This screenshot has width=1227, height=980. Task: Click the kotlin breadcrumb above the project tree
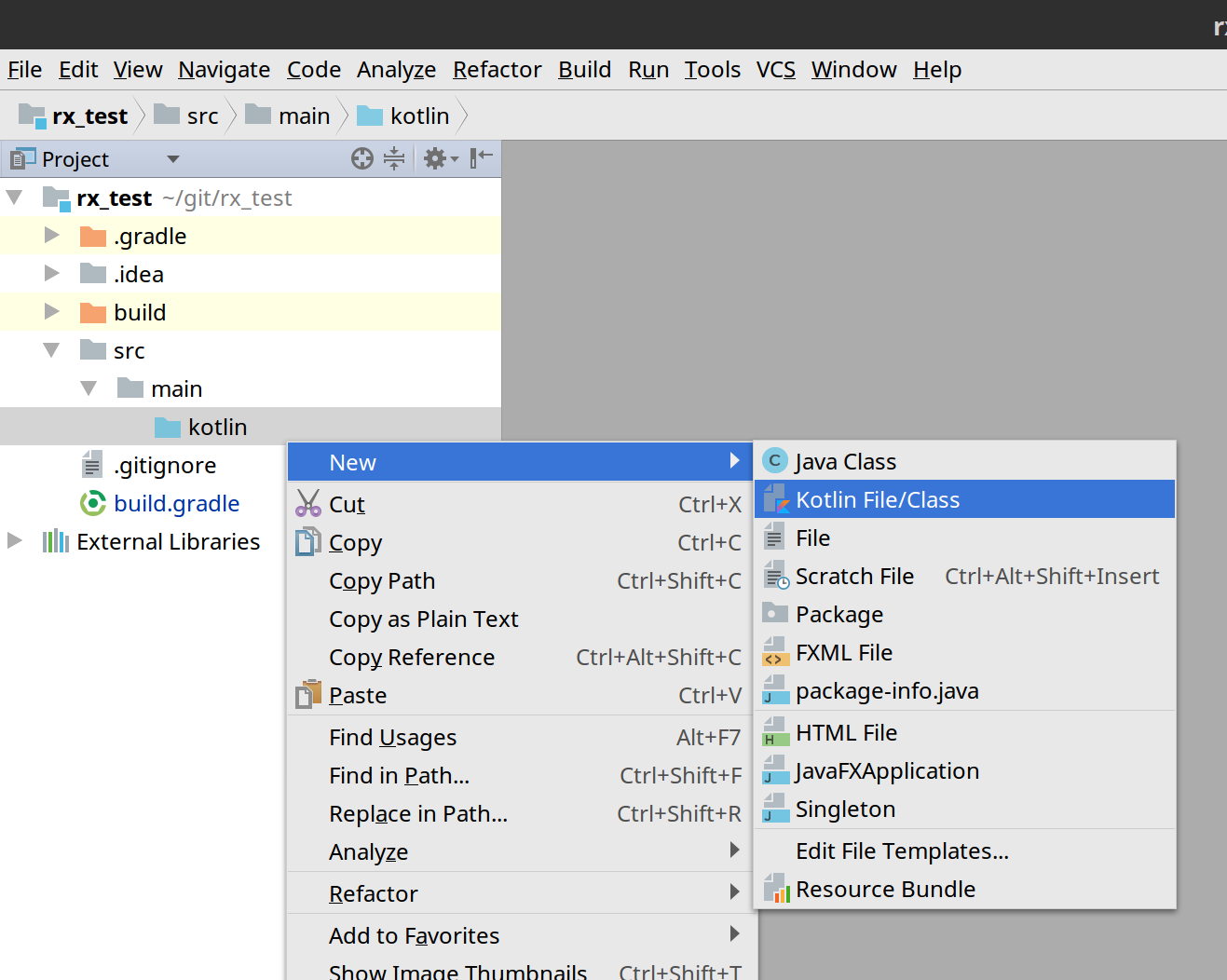click(418, 115)
